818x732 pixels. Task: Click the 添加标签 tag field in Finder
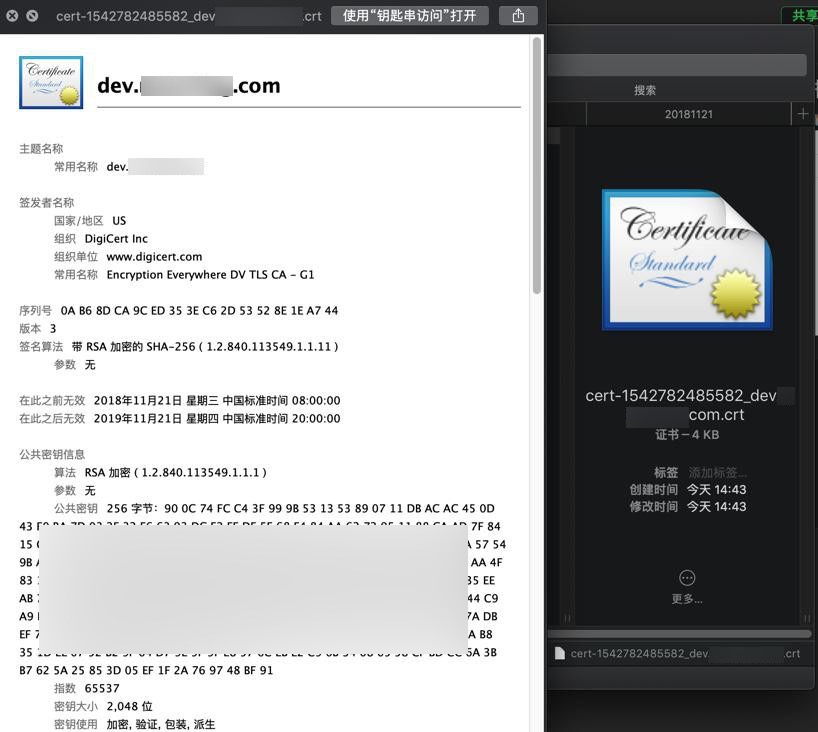click(718, 473)
